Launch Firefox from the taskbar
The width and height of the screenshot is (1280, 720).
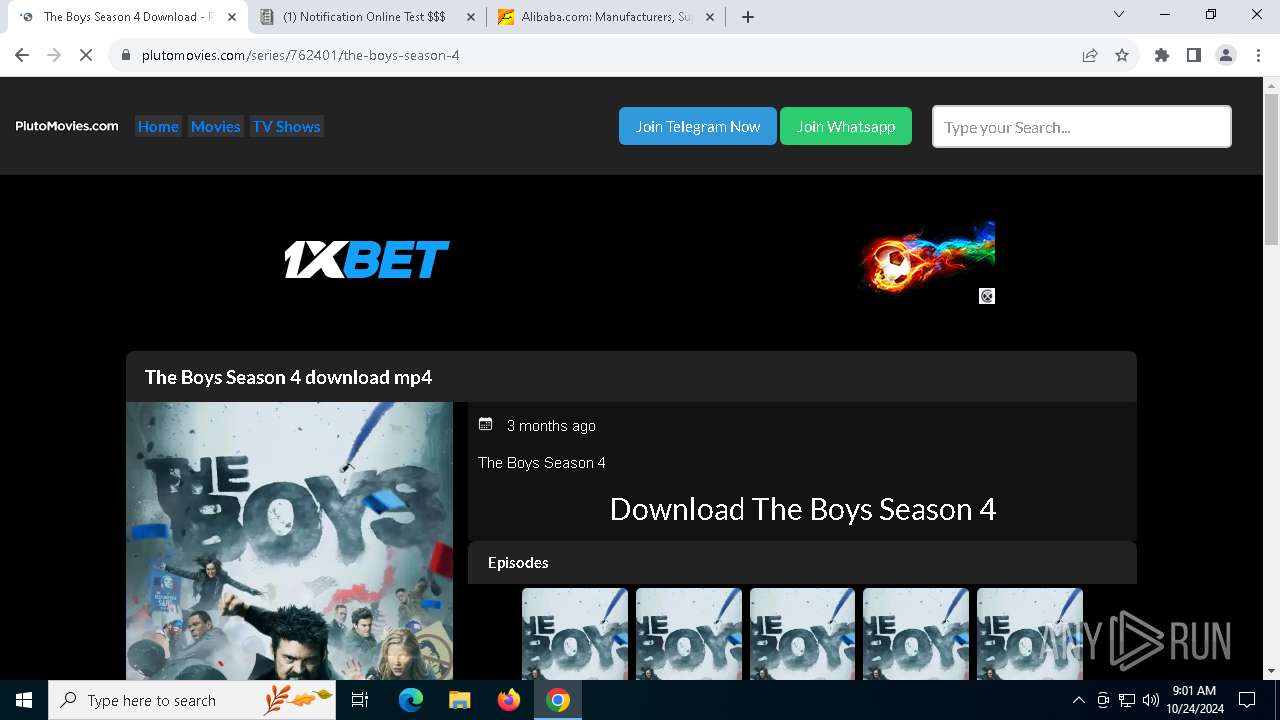[x=509, y=700]
